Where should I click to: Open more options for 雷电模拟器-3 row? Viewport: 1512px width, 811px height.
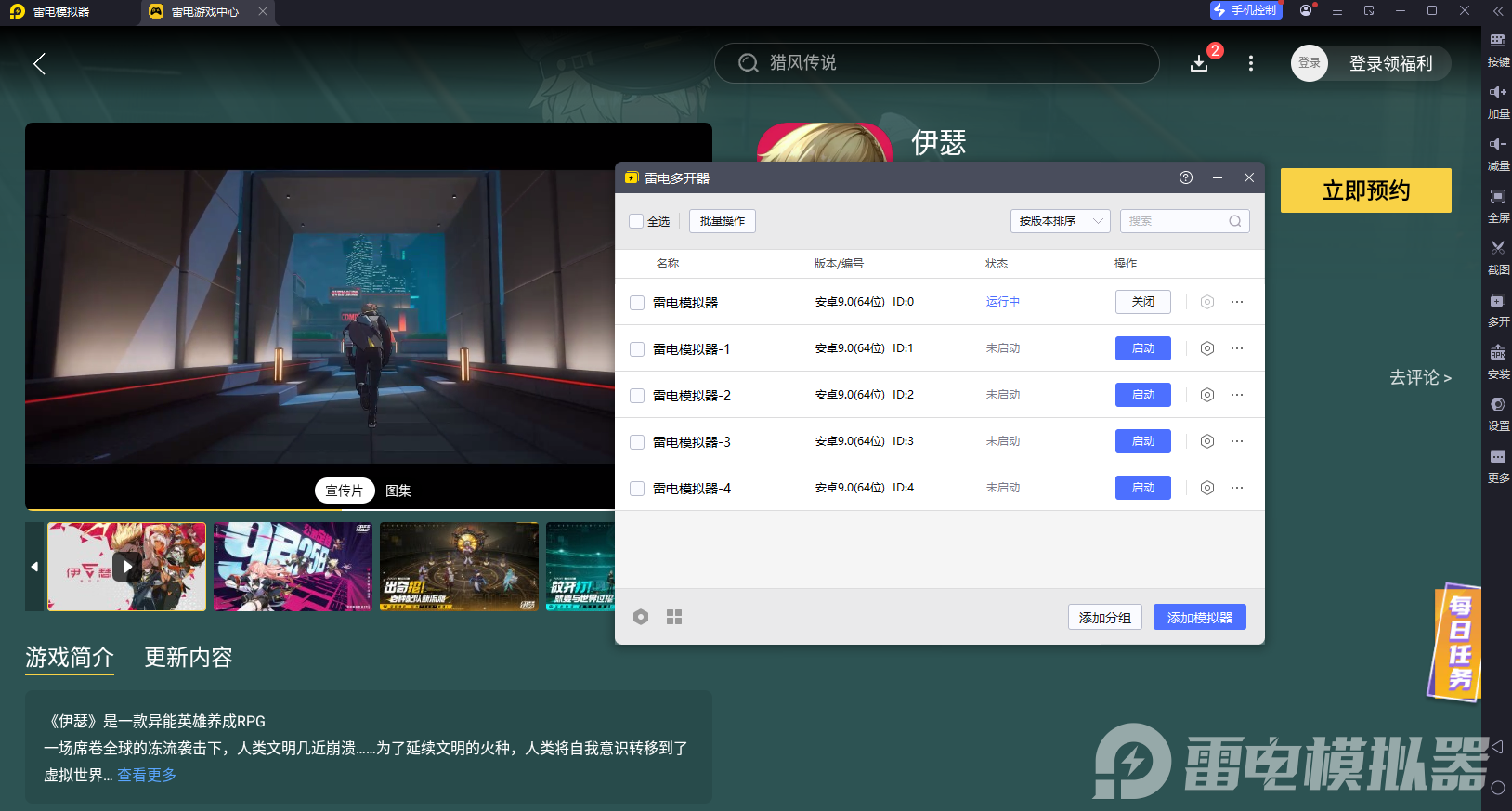pyautogui.click(x=1237, y=441)
